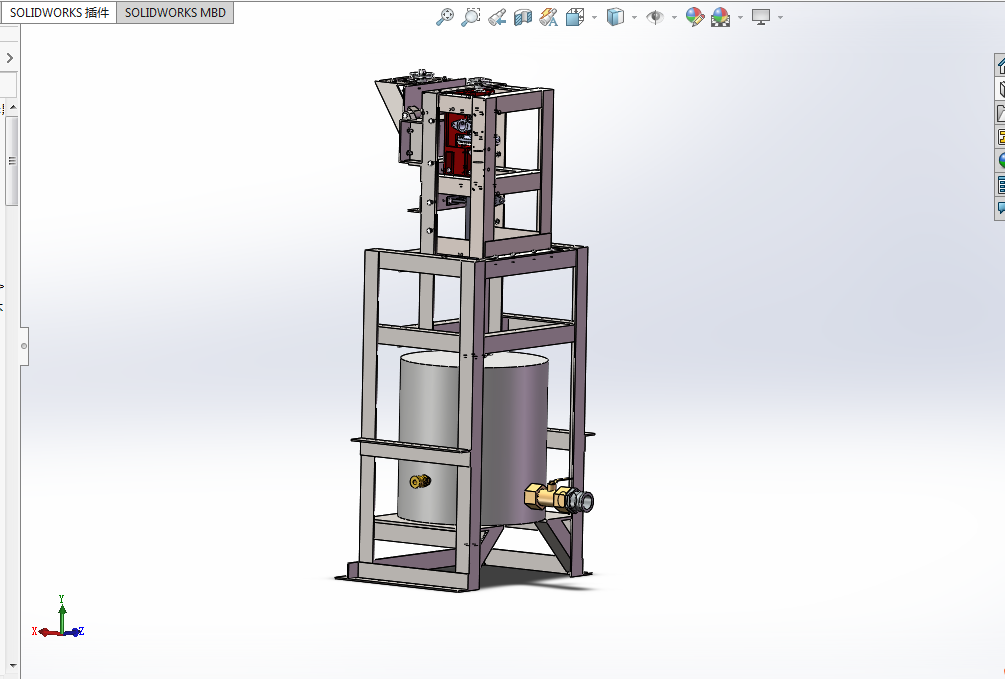Click the Zoom to Fit icon
This screenshot has width=1005, height=679.
[444, 17]
